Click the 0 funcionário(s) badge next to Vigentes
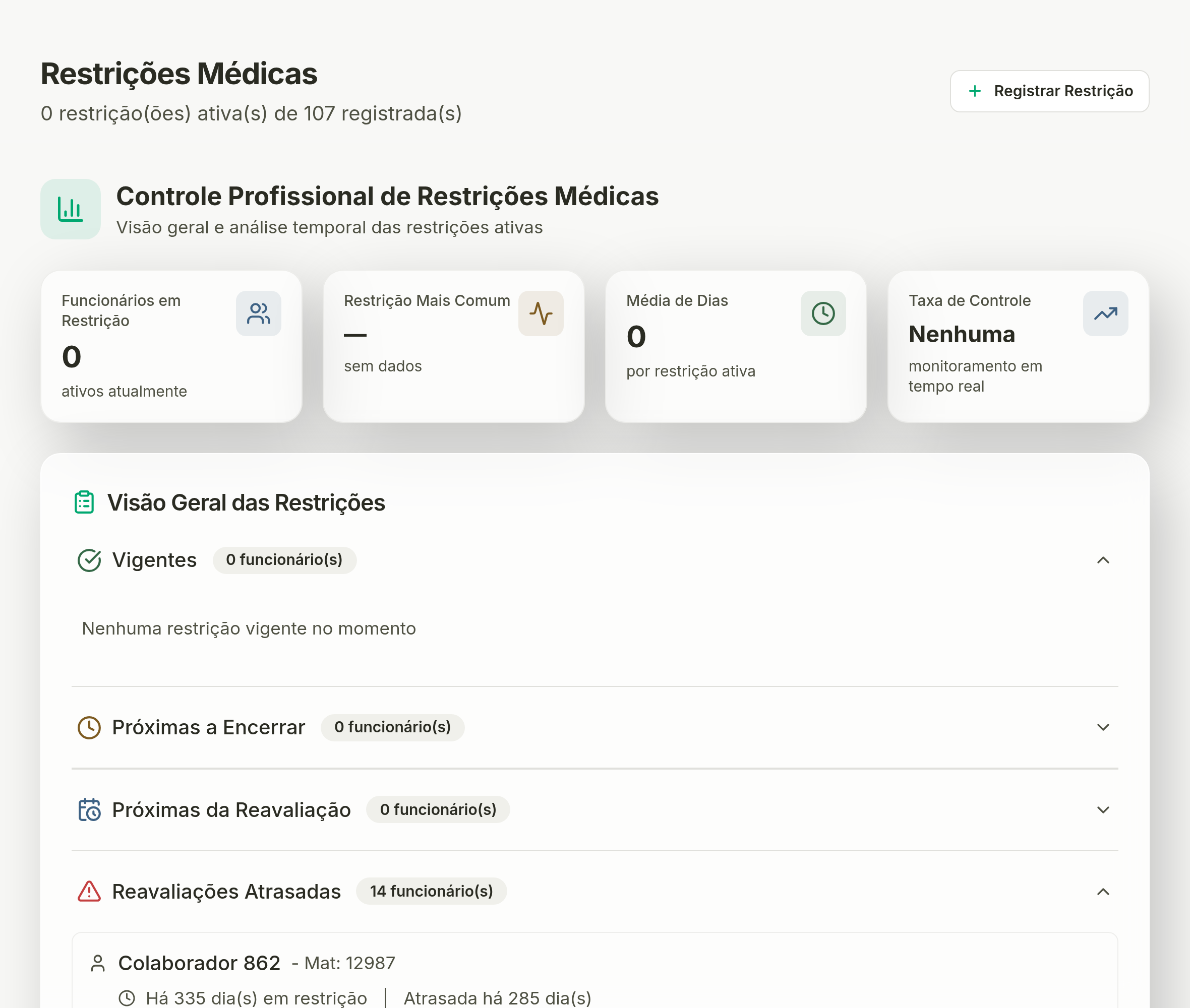Image resolution: width=1190 pixels, height=1008 pixels. (x=284, y=560)
